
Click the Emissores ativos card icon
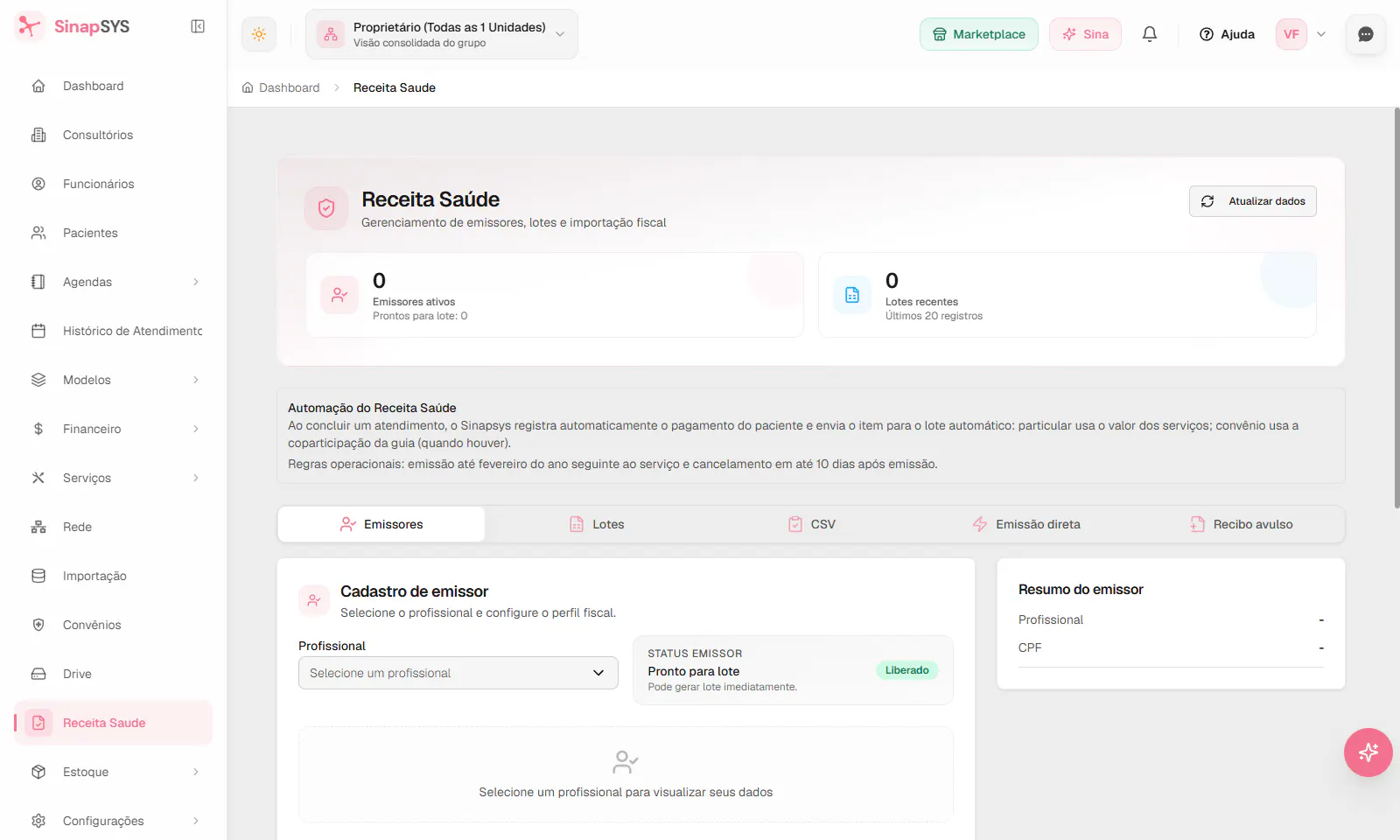pos(339,295)
